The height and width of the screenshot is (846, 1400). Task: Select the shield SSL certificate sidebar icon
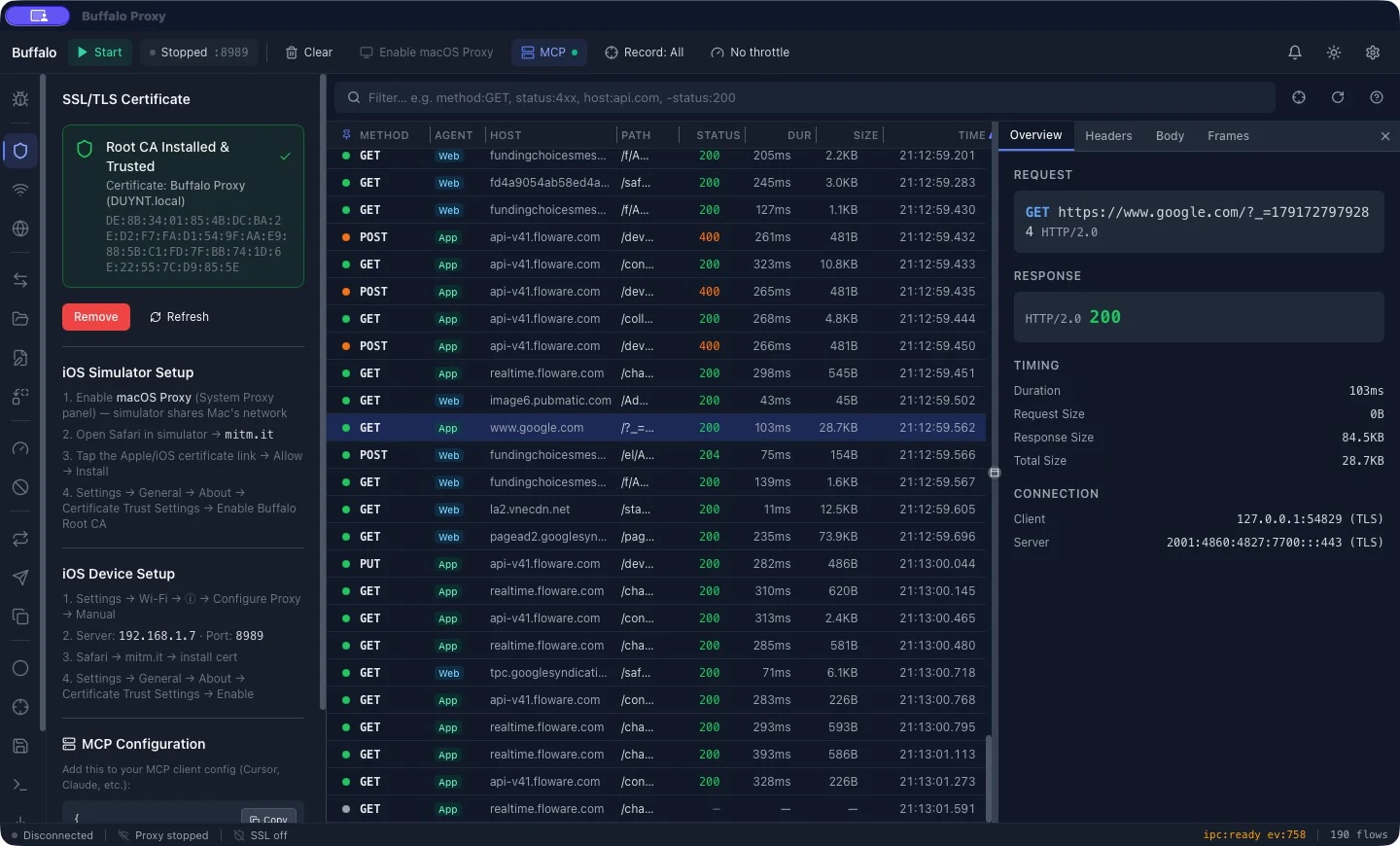(20, 151)
